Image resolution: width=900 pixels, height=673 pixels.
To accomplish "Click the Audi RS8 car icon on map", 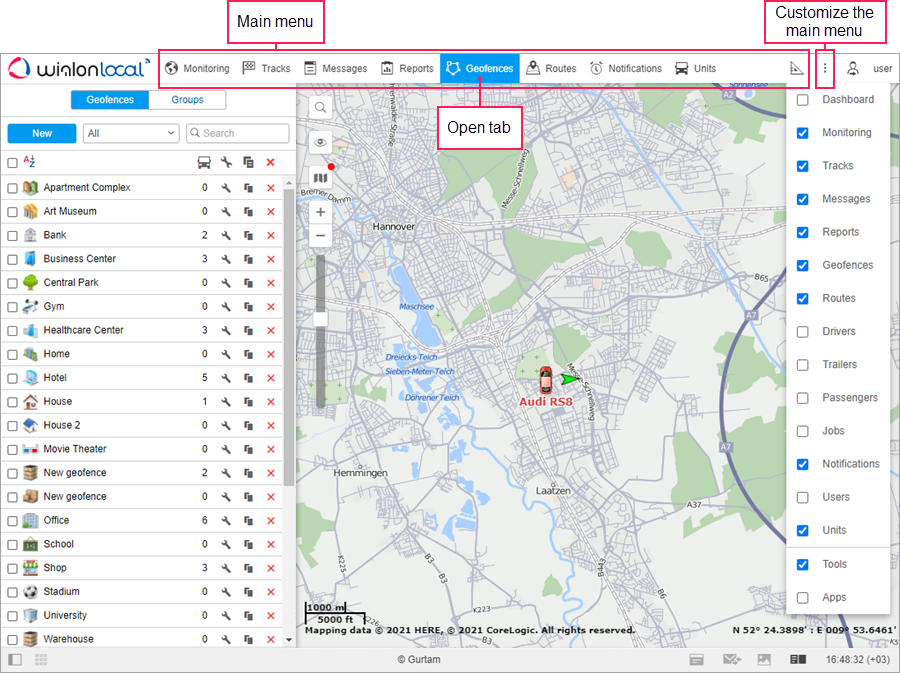I will pyautogui.click(x=545, y=380).
